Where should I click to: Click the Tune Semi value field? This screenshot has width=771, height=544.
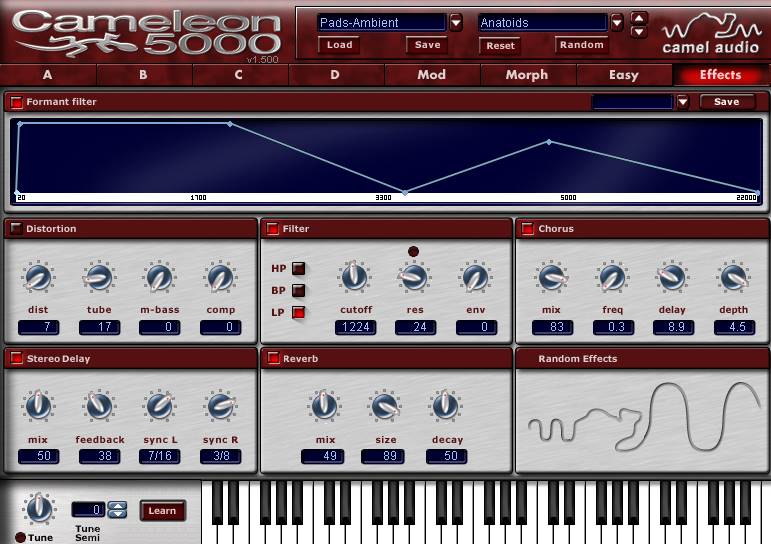89,510
